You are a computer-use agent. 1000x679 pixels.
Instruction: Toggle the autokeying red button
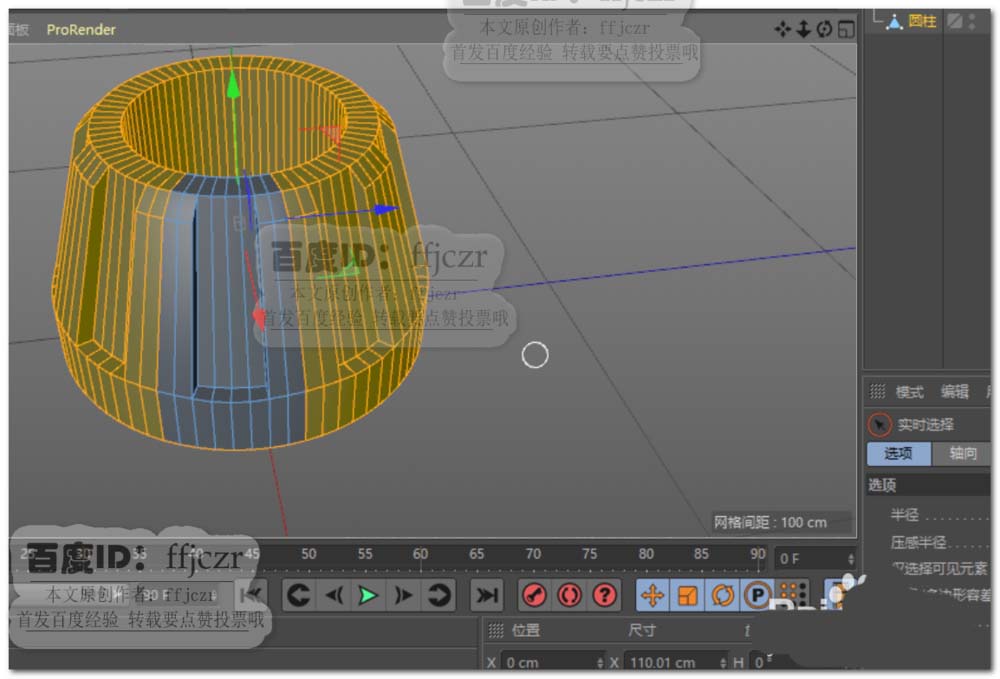coord(569,596)
